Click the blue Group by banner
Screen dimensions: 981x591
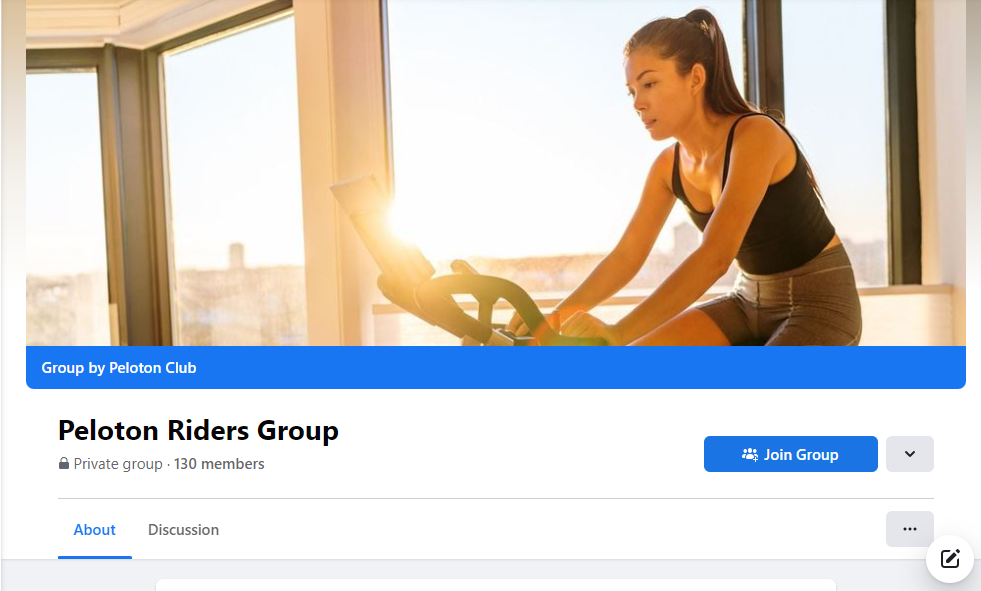click(x=496, y=368)
